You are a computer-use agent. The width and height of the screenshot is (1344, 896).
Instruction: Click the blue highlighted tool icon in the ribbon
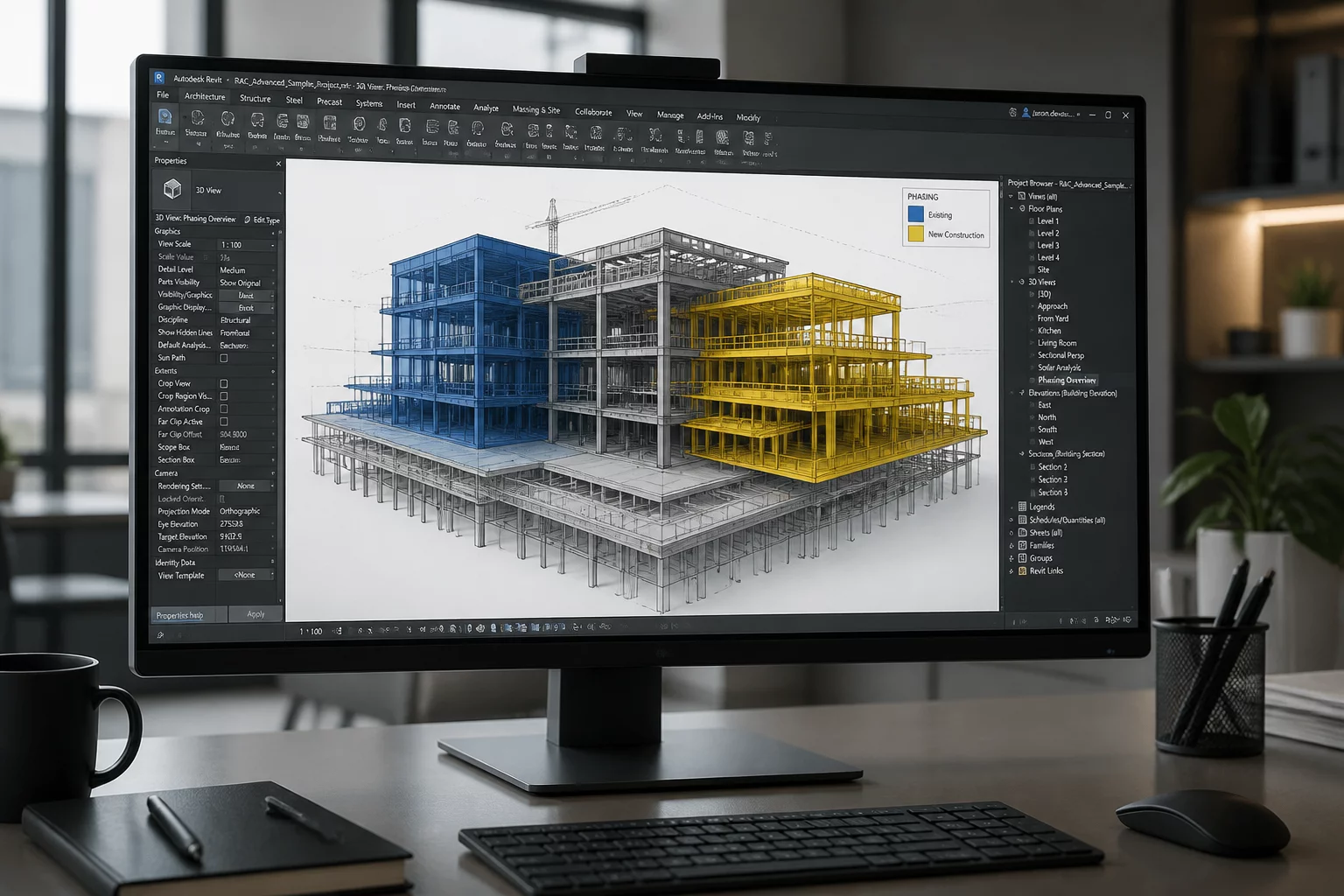coord(164,116)
